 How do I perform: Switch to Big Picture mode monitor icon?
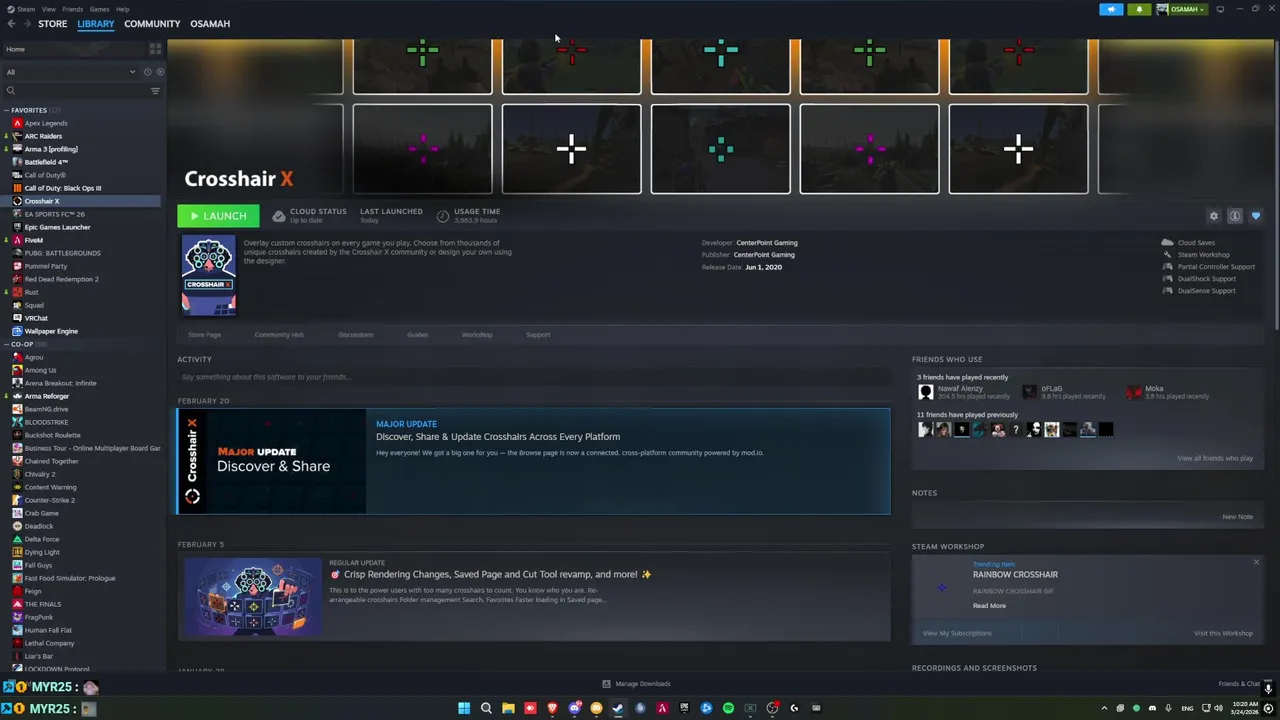point(1220,9)
